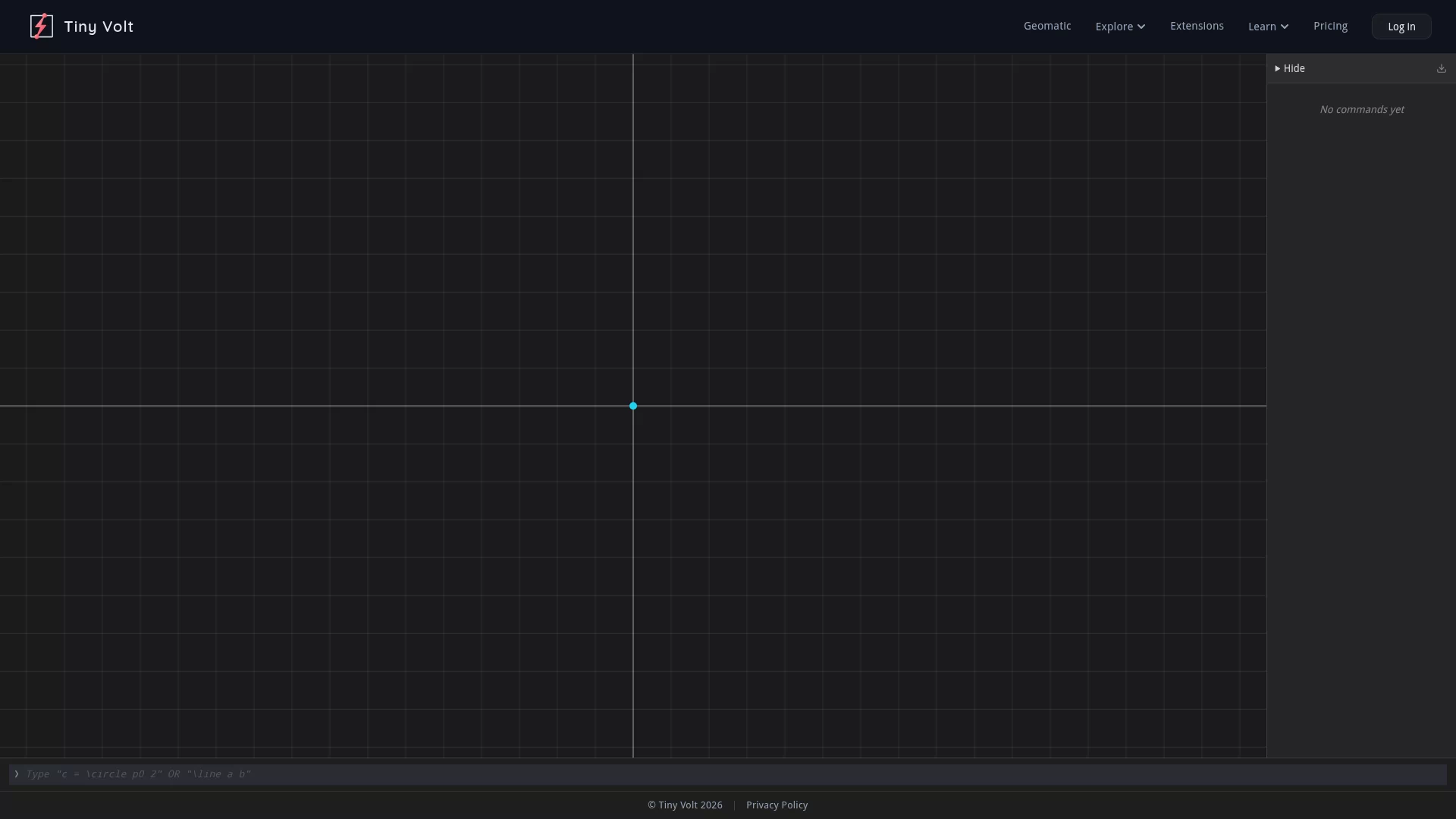Open the Geomatic menu item
This screenshot has width=1456, height=819.
1047,26
